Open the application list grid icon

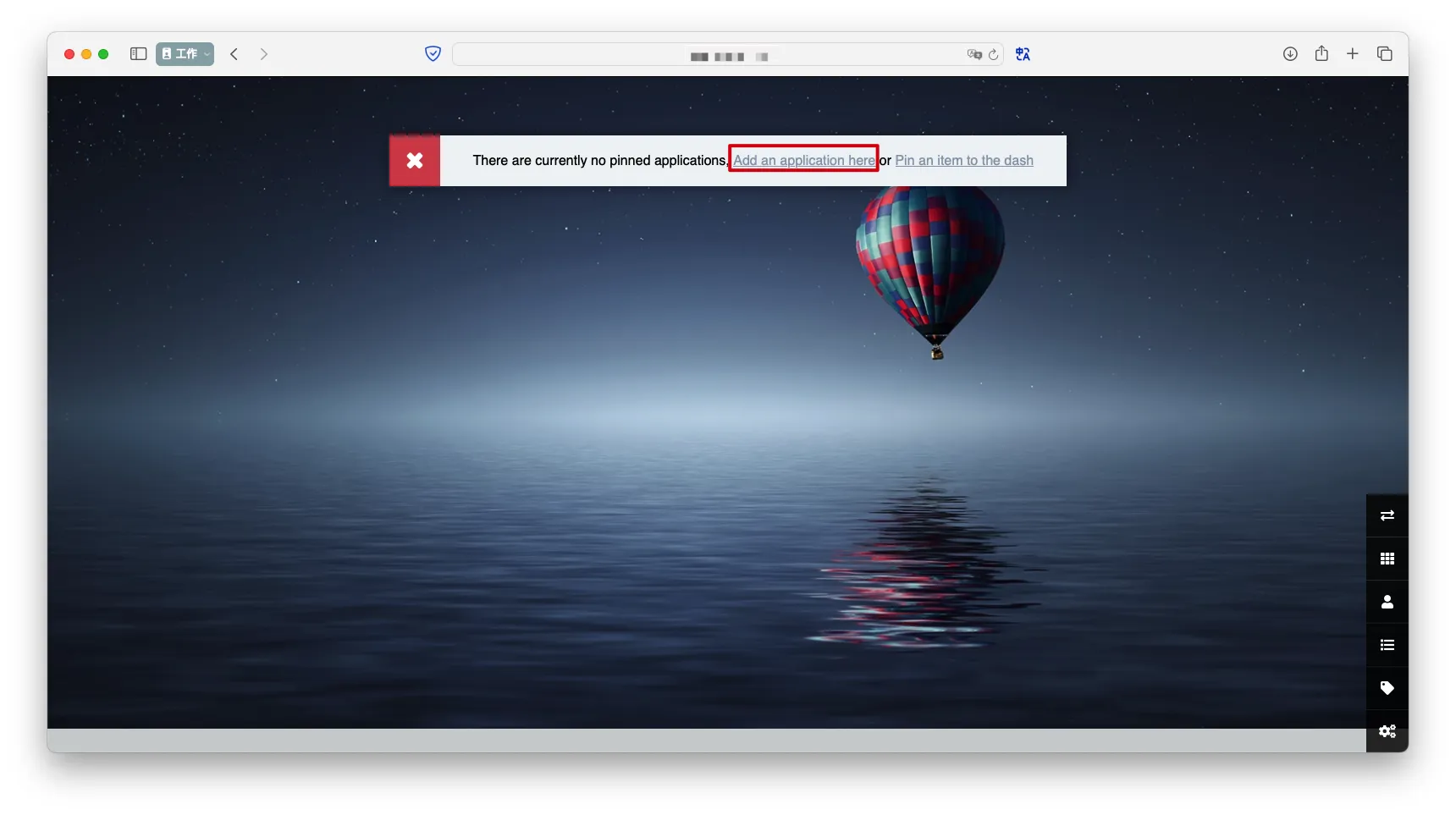[1387, 559]
